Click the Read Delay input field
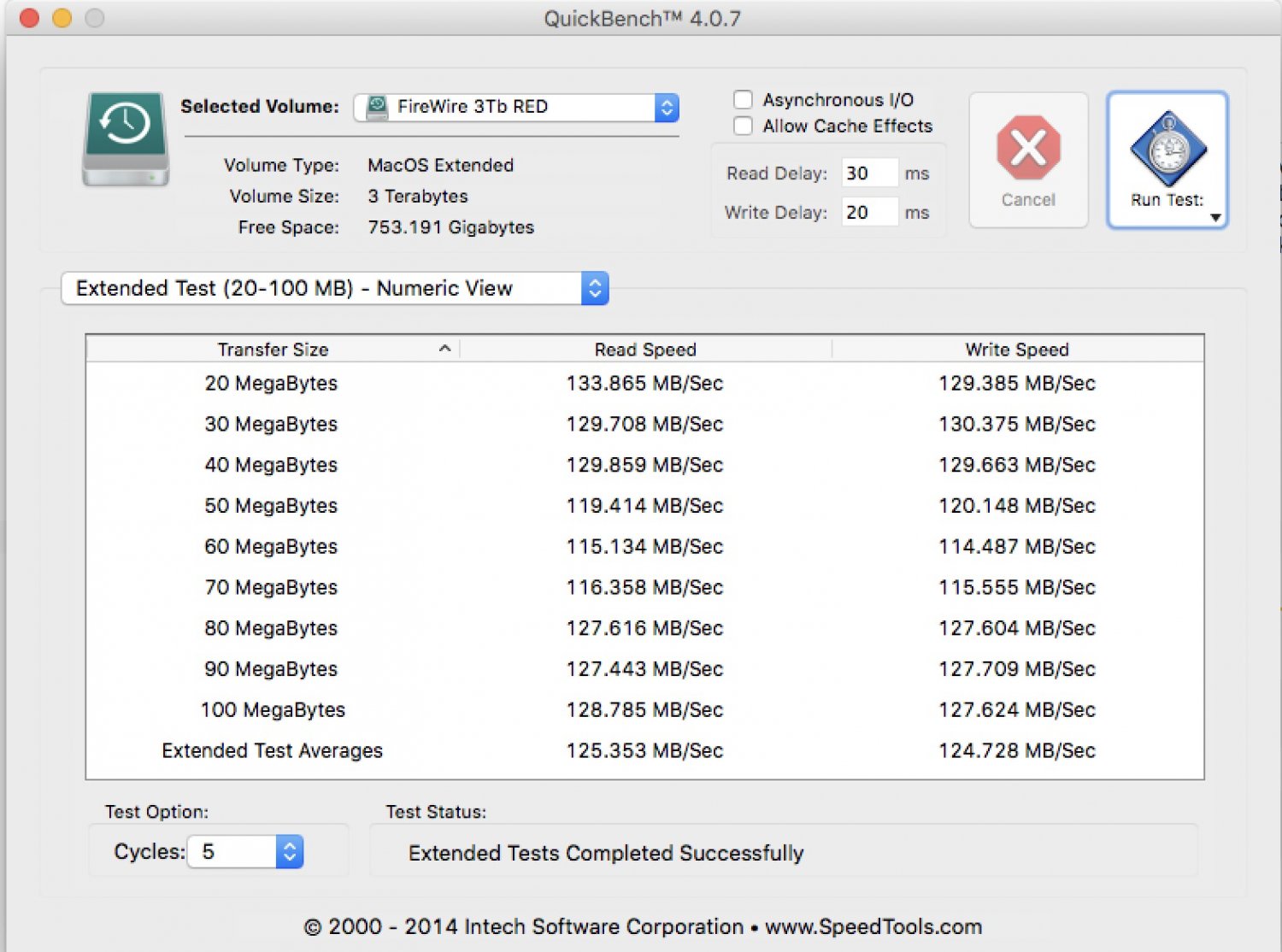This screenshot has height=952, width=1282. pyautogui.click(x=869, y=173)
